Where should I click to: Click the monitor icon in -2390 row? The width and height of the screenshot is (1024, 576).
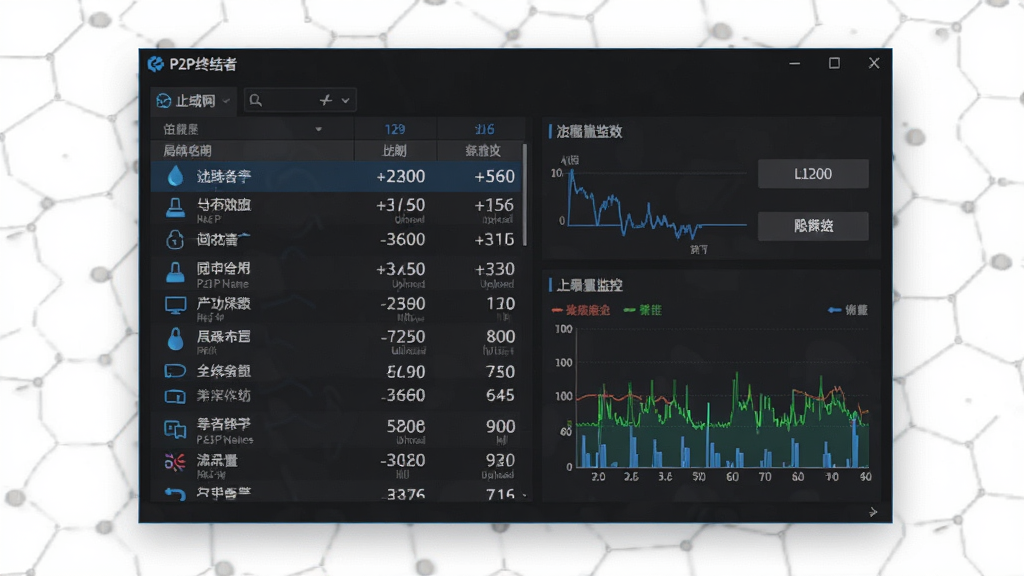[175, 305]
